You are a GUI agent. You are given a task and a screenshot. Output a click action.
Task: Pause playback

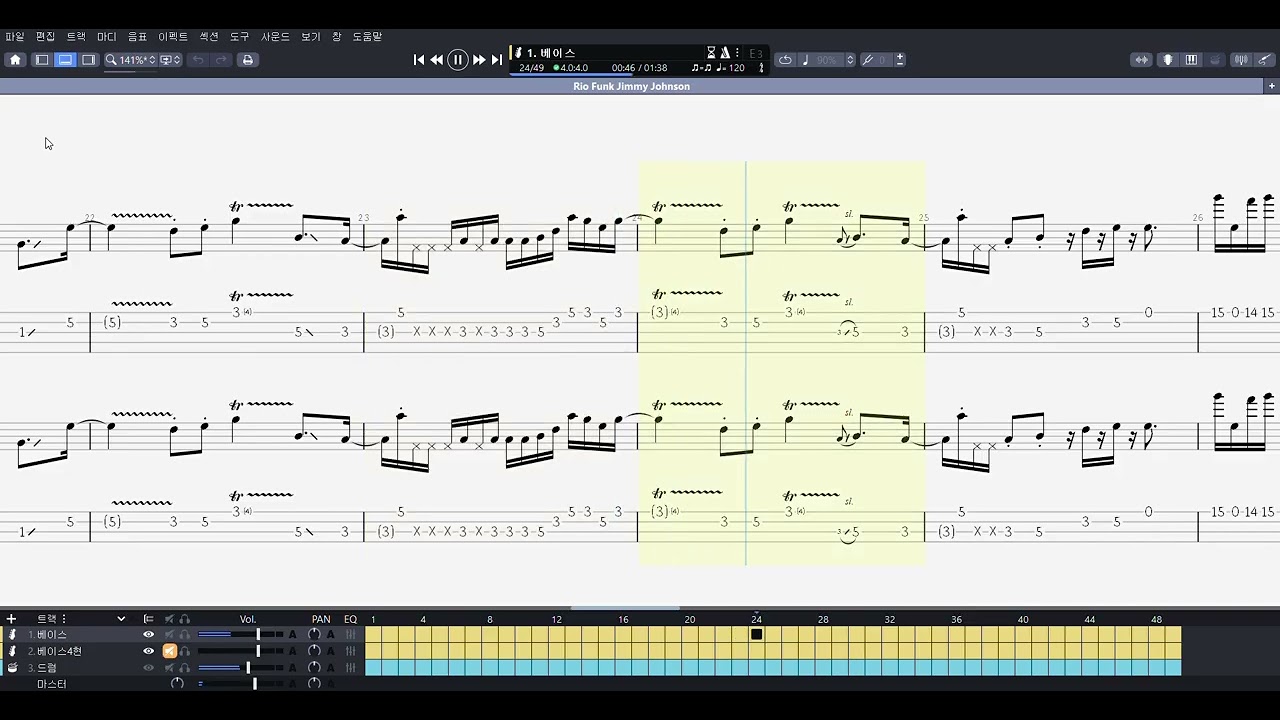pos(457,60)
